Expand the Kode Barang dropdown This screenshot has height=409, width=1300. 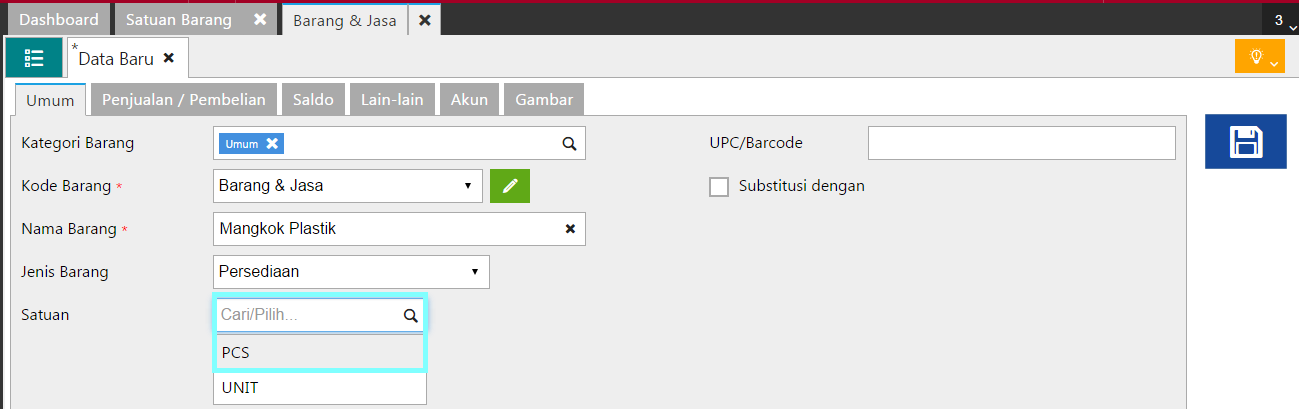coord(467,186)
